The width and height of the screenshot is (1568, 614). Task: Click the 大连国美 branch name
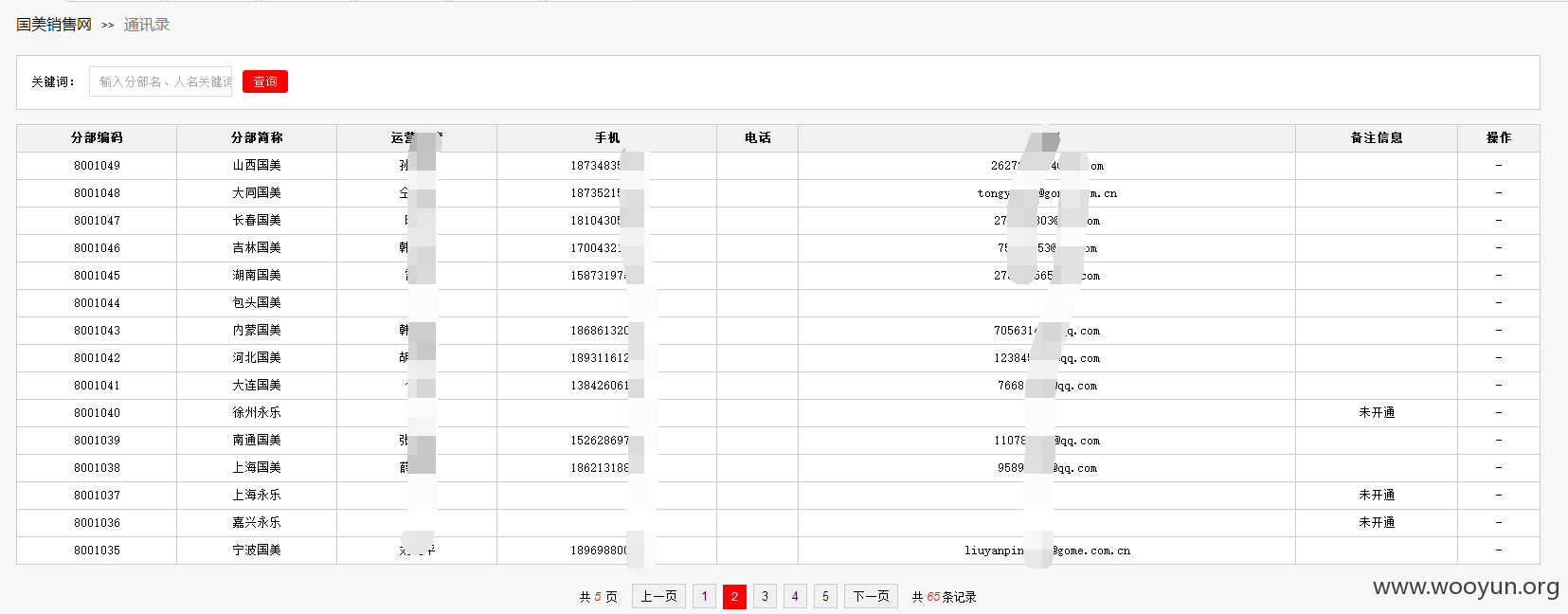257,385
